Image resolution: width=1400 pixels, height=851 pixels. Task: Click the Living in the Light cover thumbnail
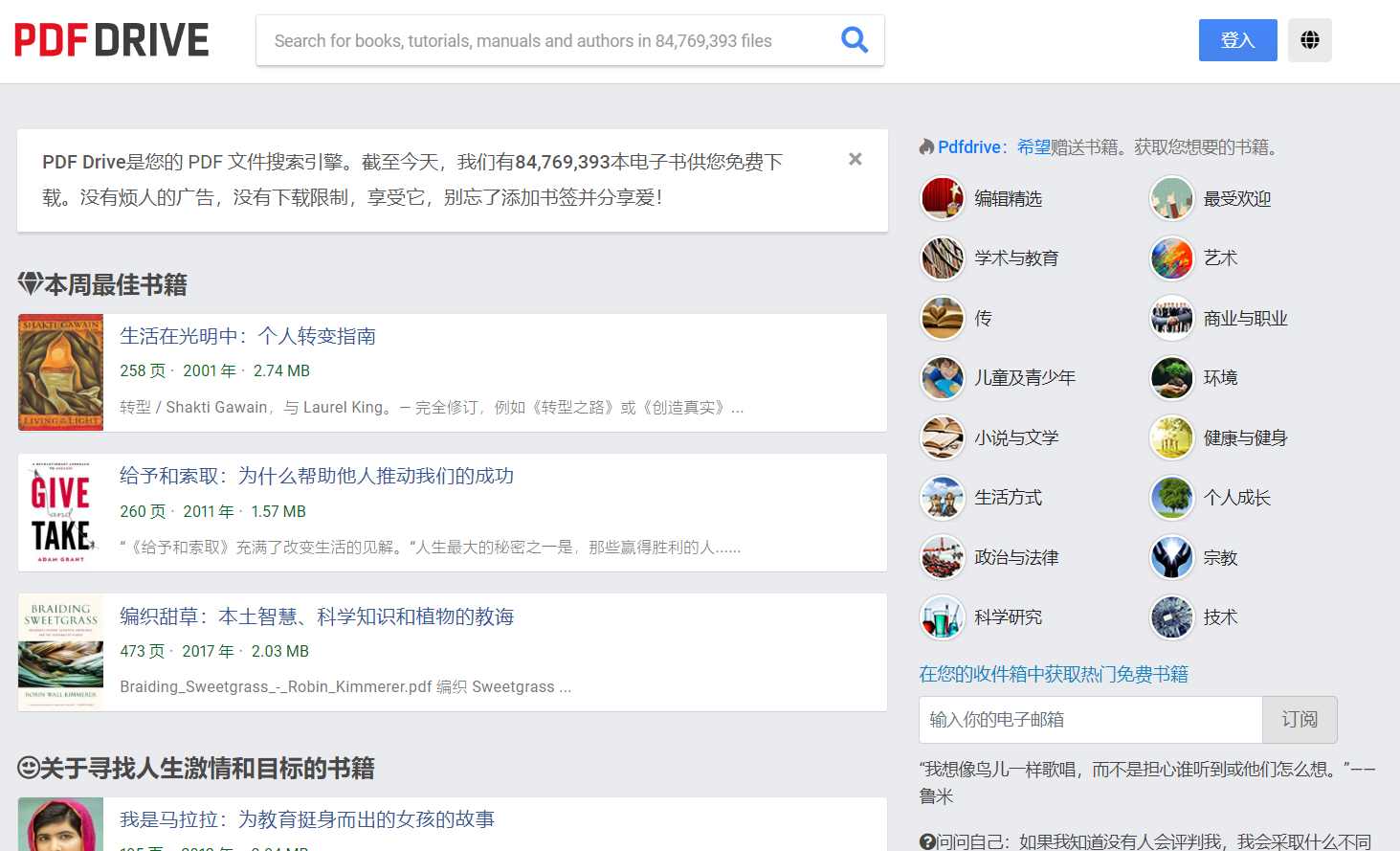61,372
